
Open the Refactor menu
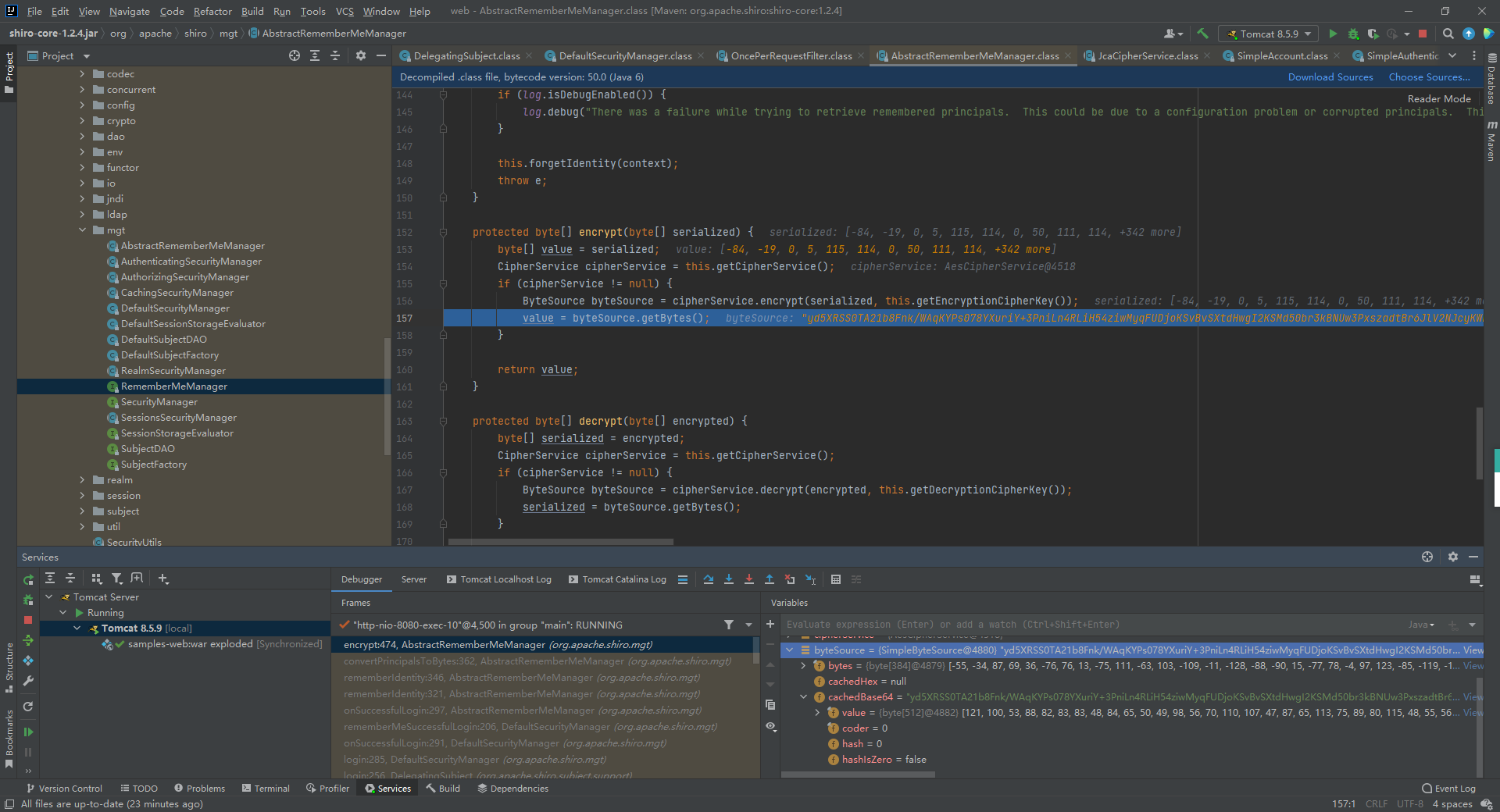point(212,11)
